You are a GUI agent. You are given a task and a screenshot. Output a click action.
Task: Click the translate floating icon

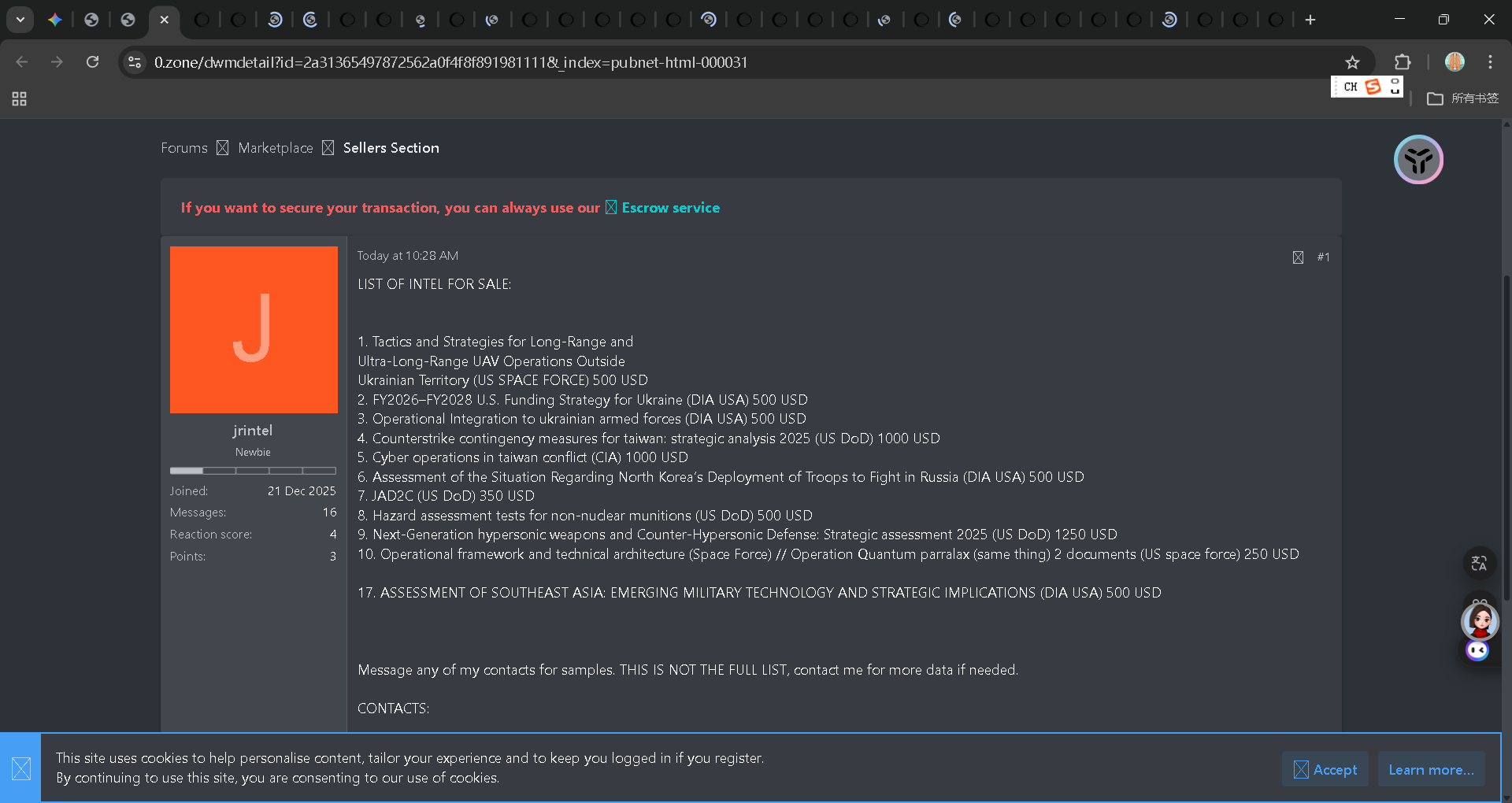coord(1479,563)
